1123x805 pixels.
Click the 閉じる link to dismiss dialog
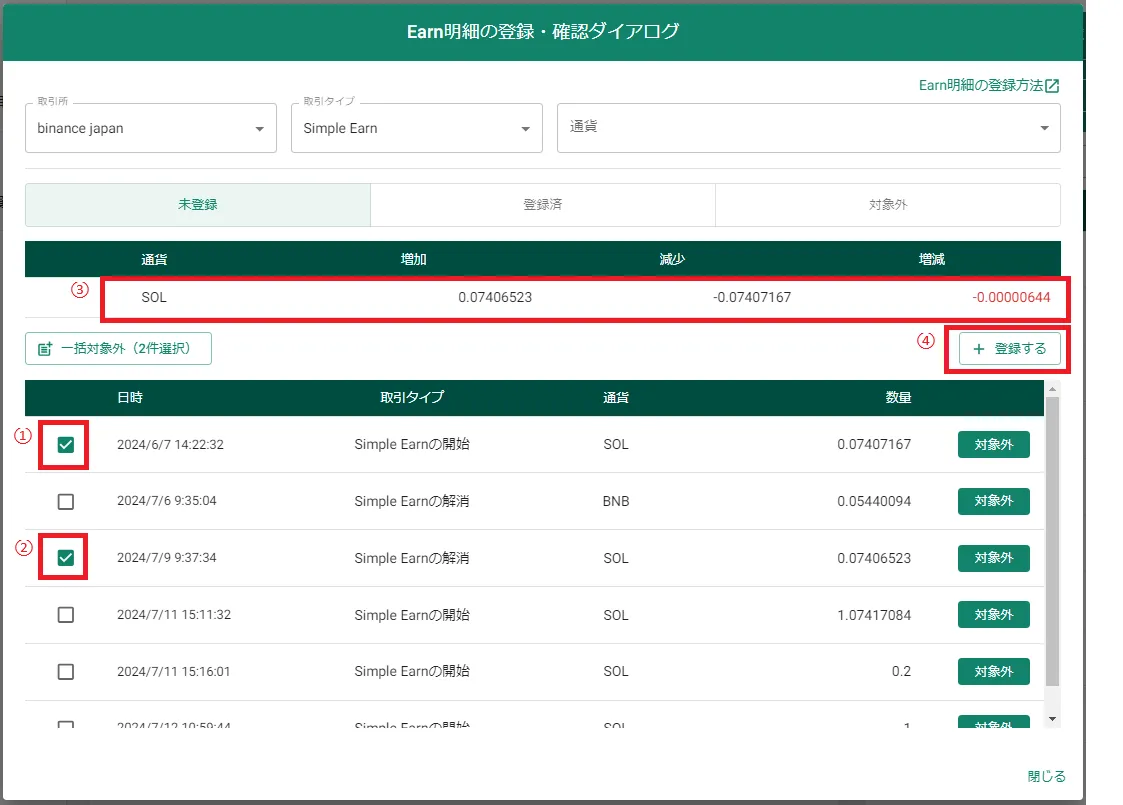(1046, 775)
